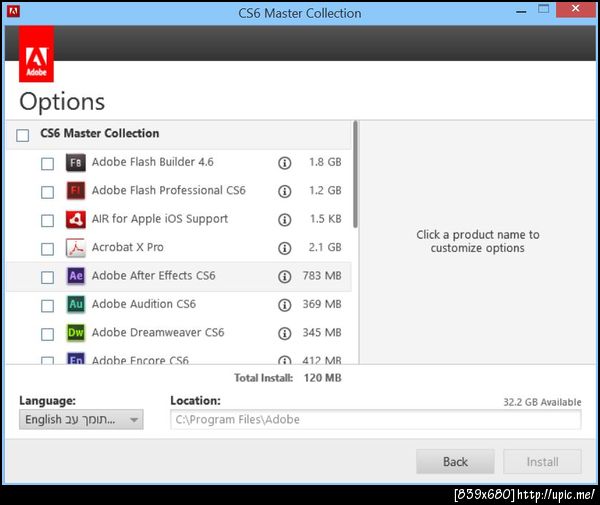This screenshot has height=505, width=600.
Task: Check Adobe Dreamweaver CS6 checkbox
Action: (x=47, y=334)
